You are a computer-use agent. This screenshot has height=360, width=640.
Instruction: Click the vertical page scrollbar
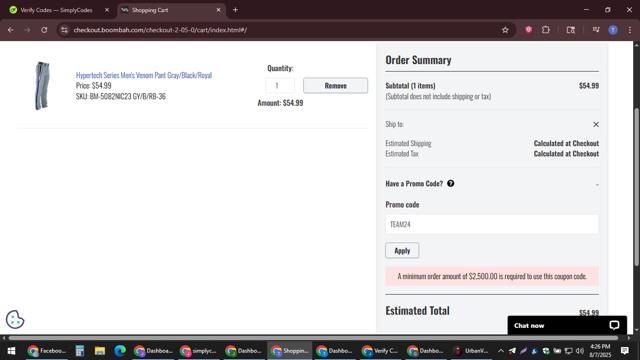coord(636,187)
